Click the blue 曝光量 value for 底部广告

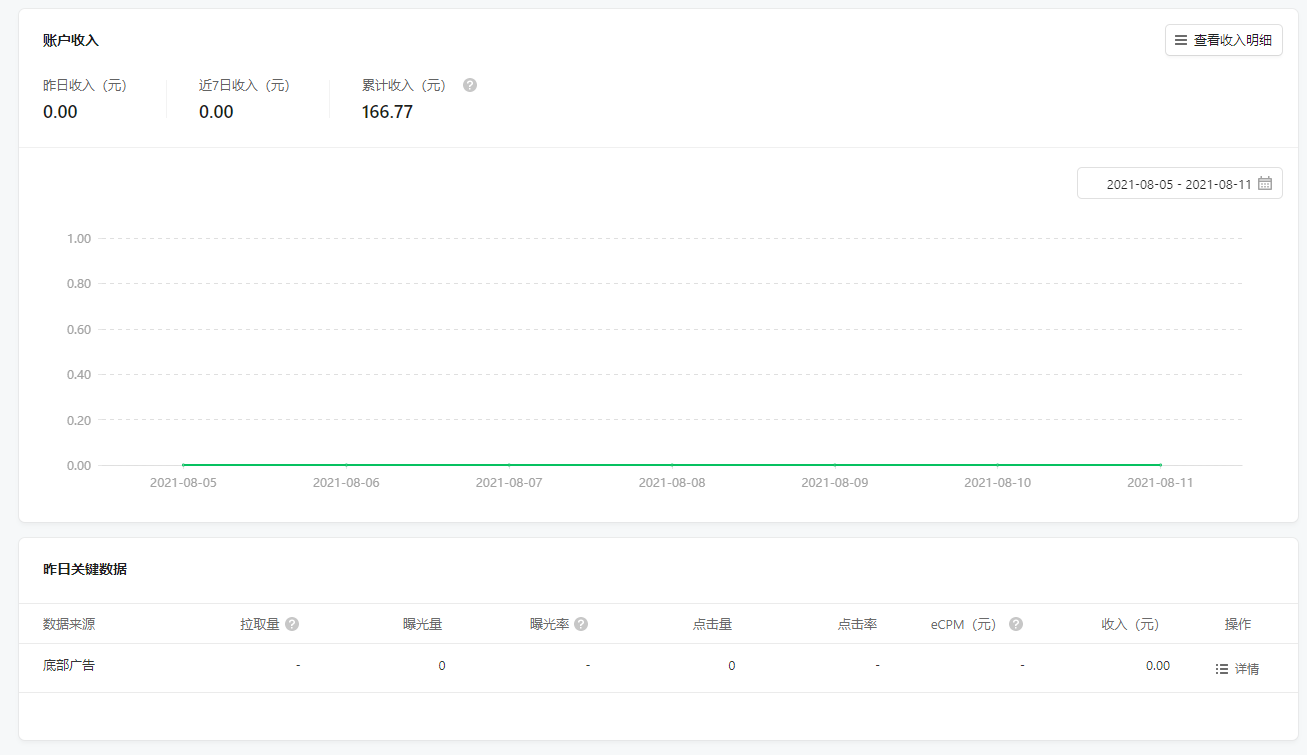coord(442,666)
